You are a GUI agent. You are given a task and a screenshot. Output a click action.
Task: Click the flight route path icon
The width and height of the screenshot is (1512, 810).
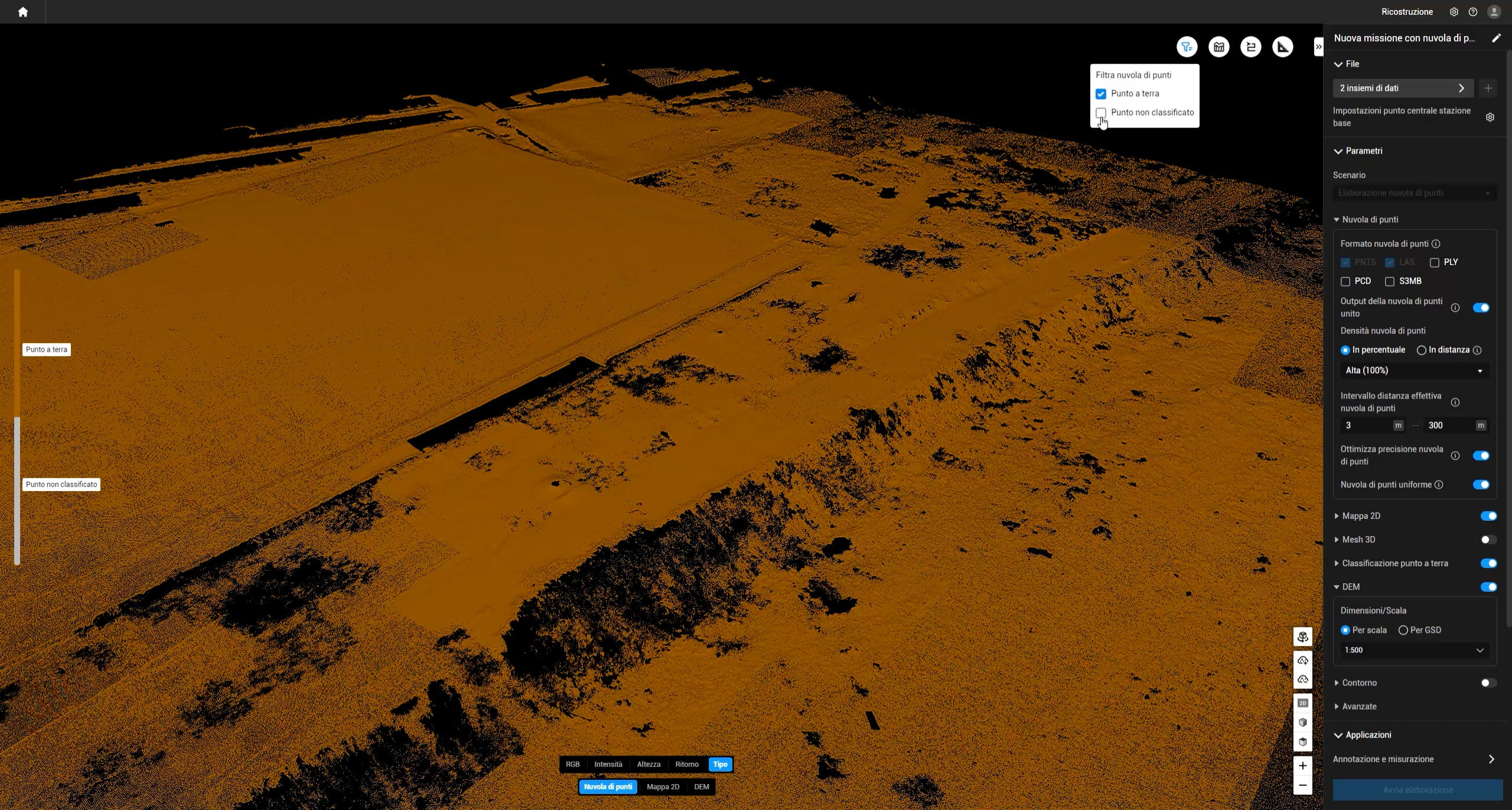coord(1250,47)
